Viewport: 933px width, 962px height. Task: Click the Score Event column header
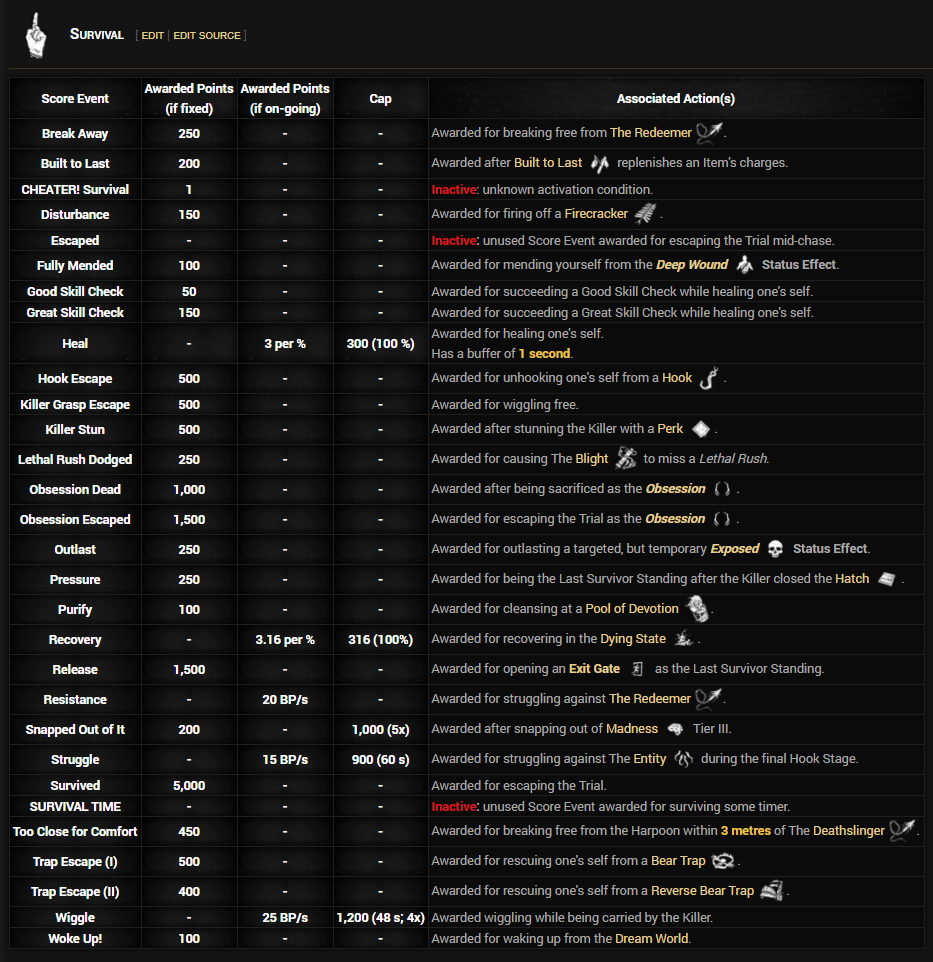[75, 99]
